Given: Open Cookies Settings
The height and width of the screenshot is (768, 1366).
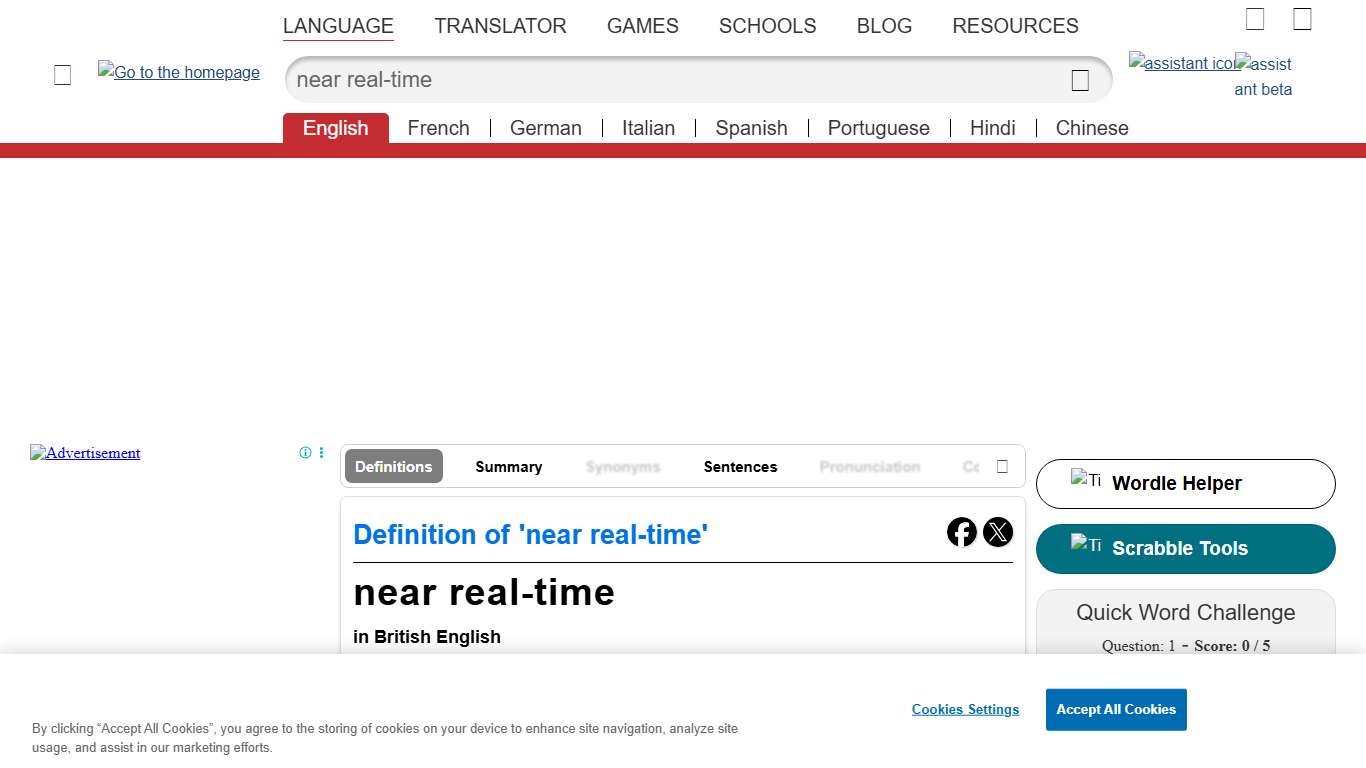Looking at the screenshot, I should tap(965, 709).
